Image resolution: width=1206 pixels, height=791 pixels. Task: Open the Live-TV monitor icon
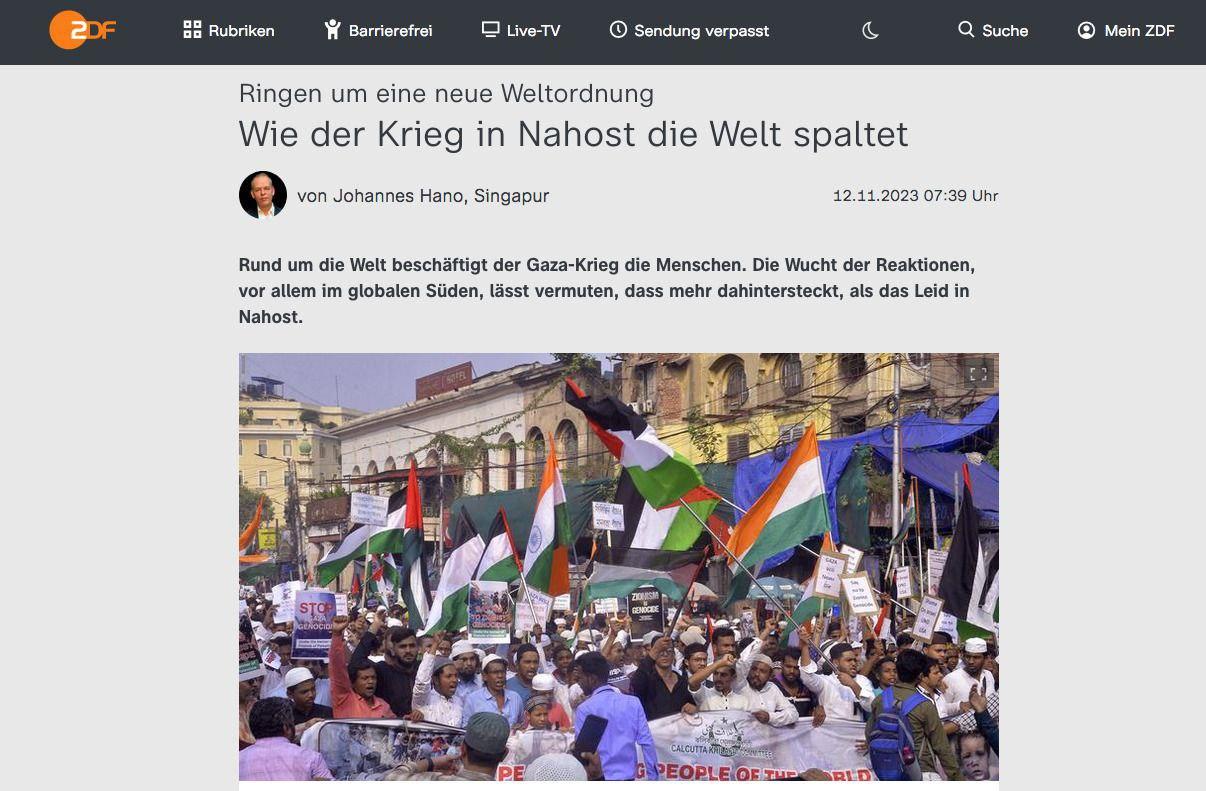pyautogui.click(x=490, y=30)
